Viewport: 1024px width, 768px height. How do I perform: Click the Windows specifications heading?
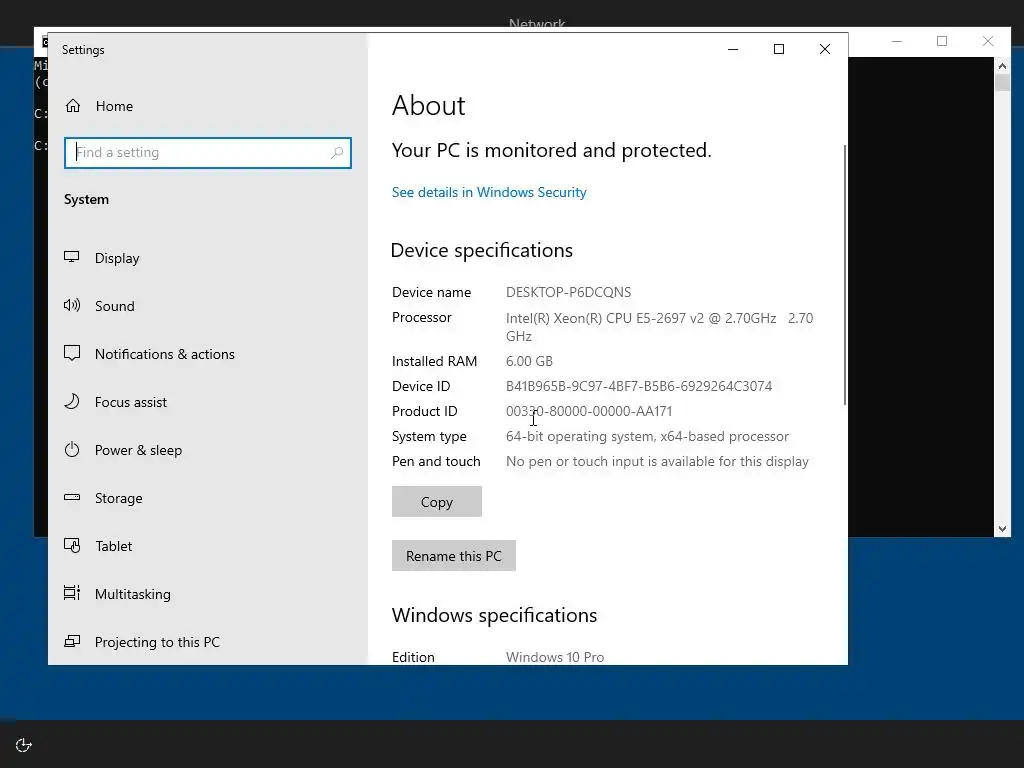click(x=494, y=615)
